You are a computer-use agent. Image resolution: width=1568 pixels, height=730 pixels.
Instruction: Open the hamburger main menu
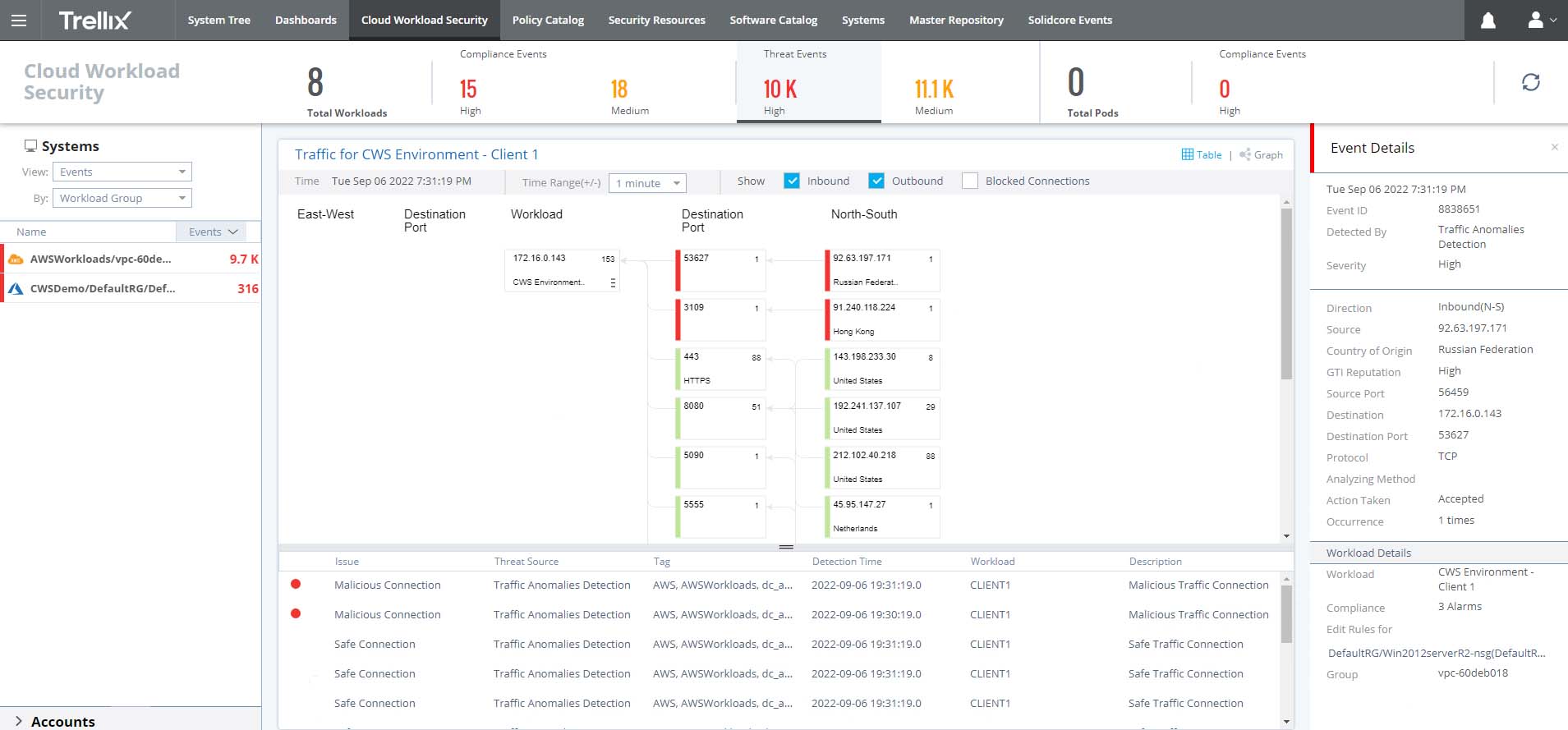pyautogui.click(x=18, y=21)
